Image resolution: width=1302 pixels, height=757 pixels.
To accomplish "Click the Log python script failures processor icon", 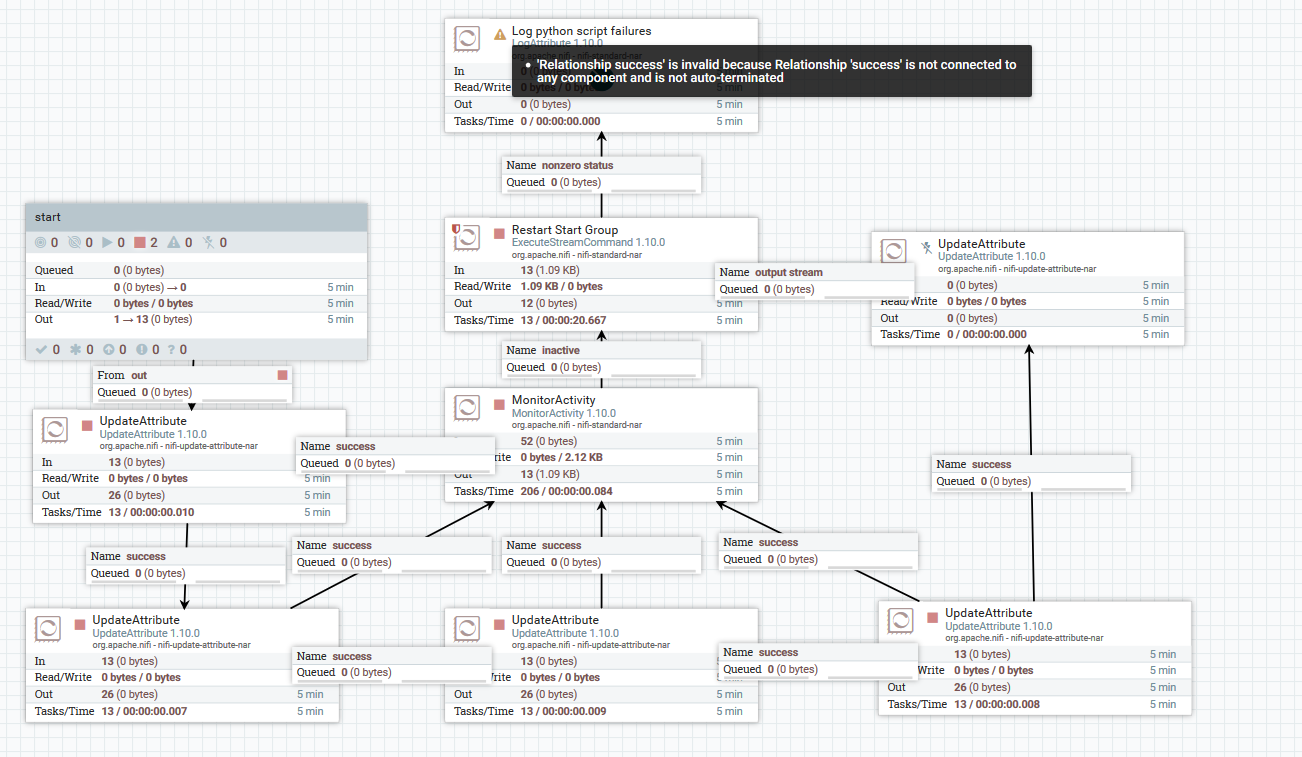I will point(467,40).
